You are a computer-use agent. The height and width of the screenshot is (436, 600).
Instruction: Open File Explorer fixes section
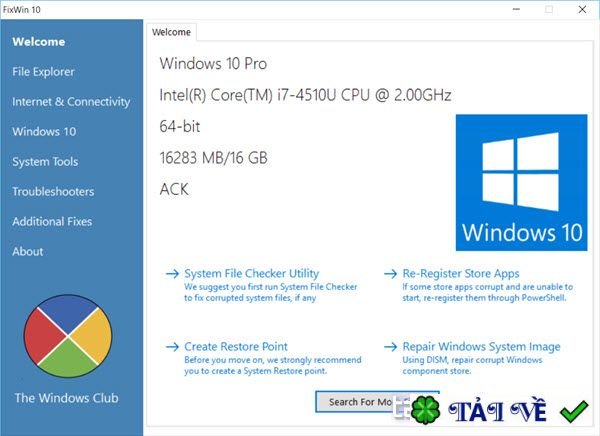point(43,72)
